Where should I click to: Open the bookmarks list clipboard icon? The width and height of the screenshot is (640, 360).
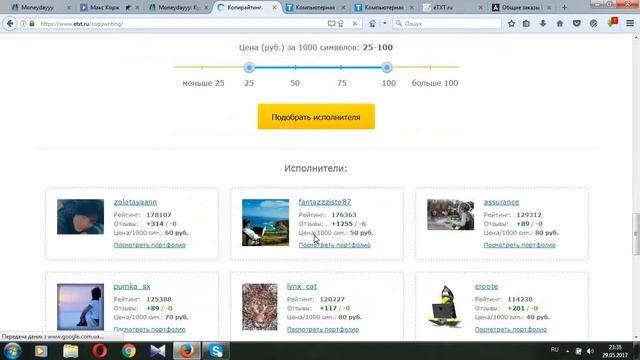point(526,24)
